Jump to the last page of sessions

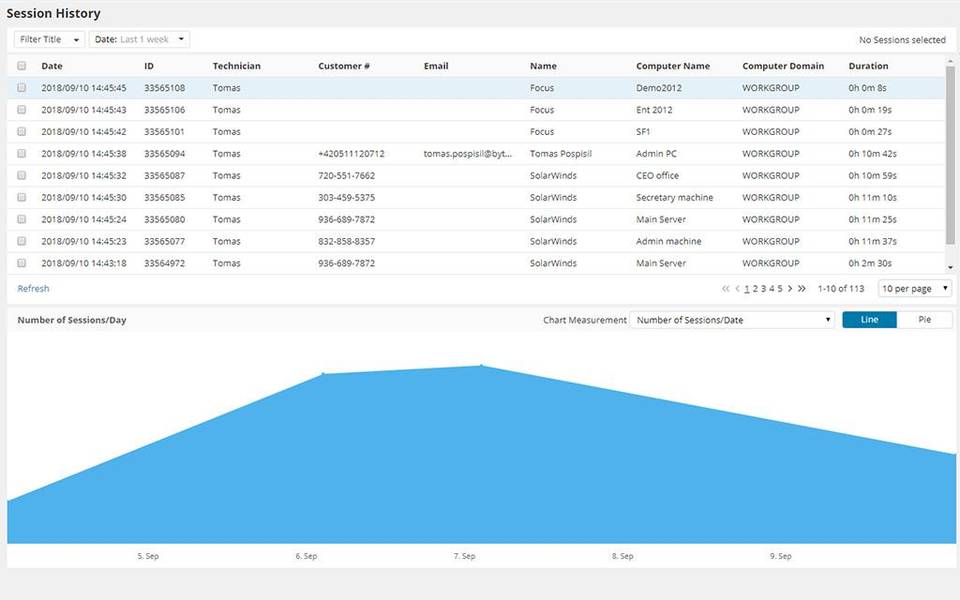(800, 288)
